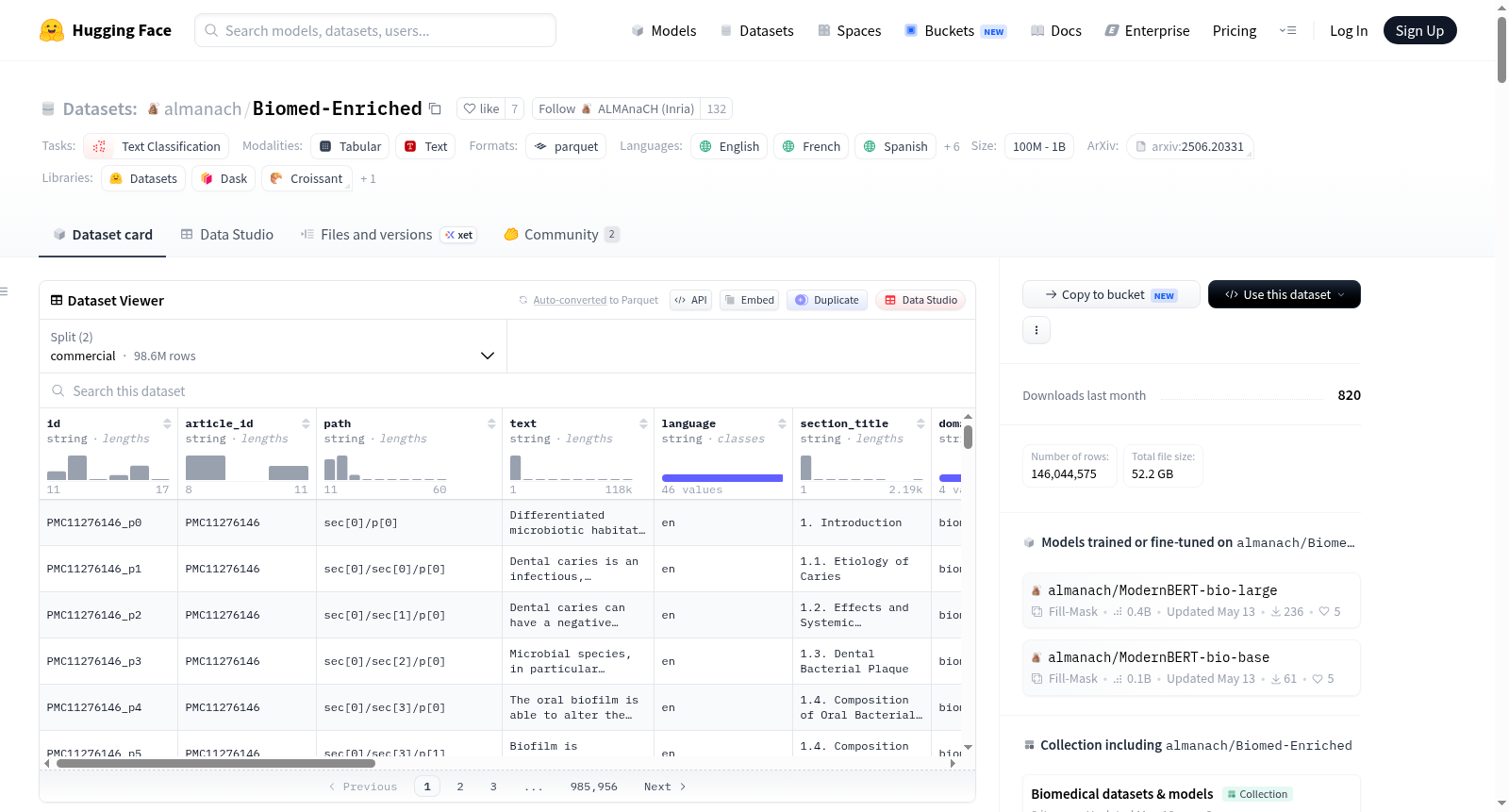Follow ALMAnaCH (Inria) organization
Viewport: 1509px width, 812px height.
(617, 109)
